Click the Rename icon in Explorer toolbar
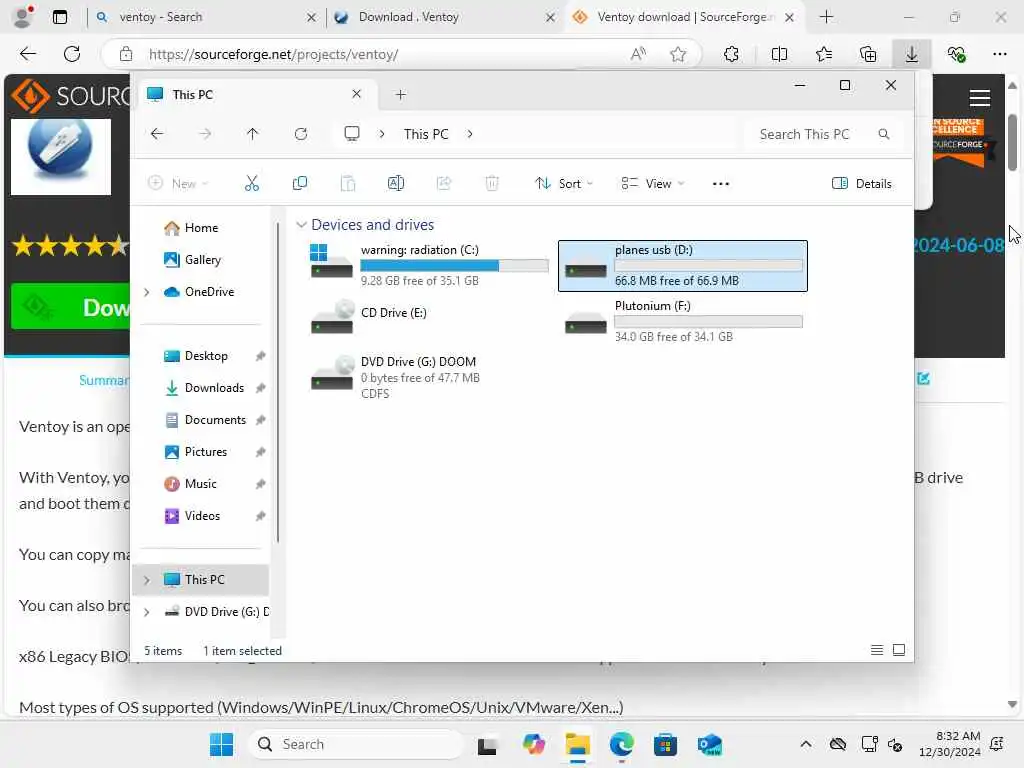Screen dimensions: 1024x768 396,184
